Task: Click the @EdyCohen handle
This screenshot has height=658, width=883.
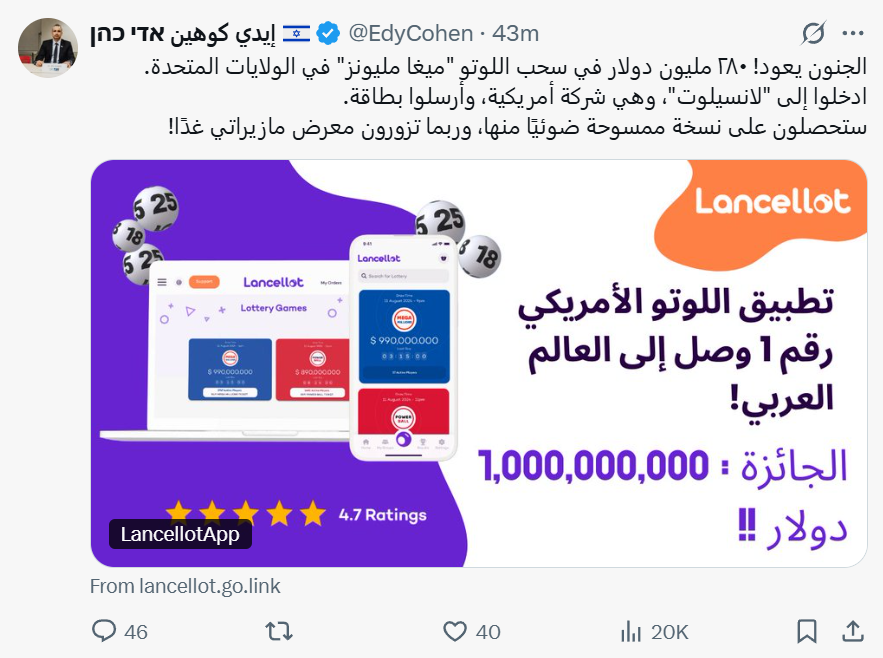Action: click(x=411, y=34)
